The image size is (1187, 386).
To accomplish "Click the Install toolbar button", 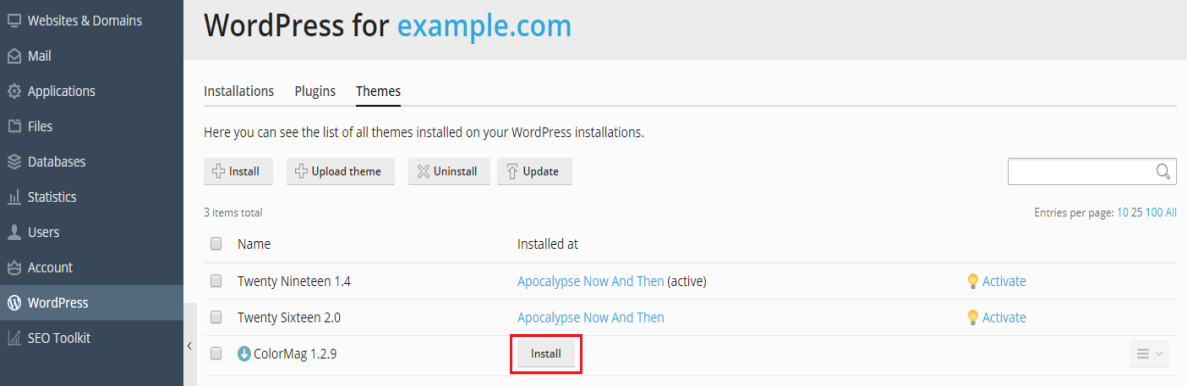I will [238, 172].
